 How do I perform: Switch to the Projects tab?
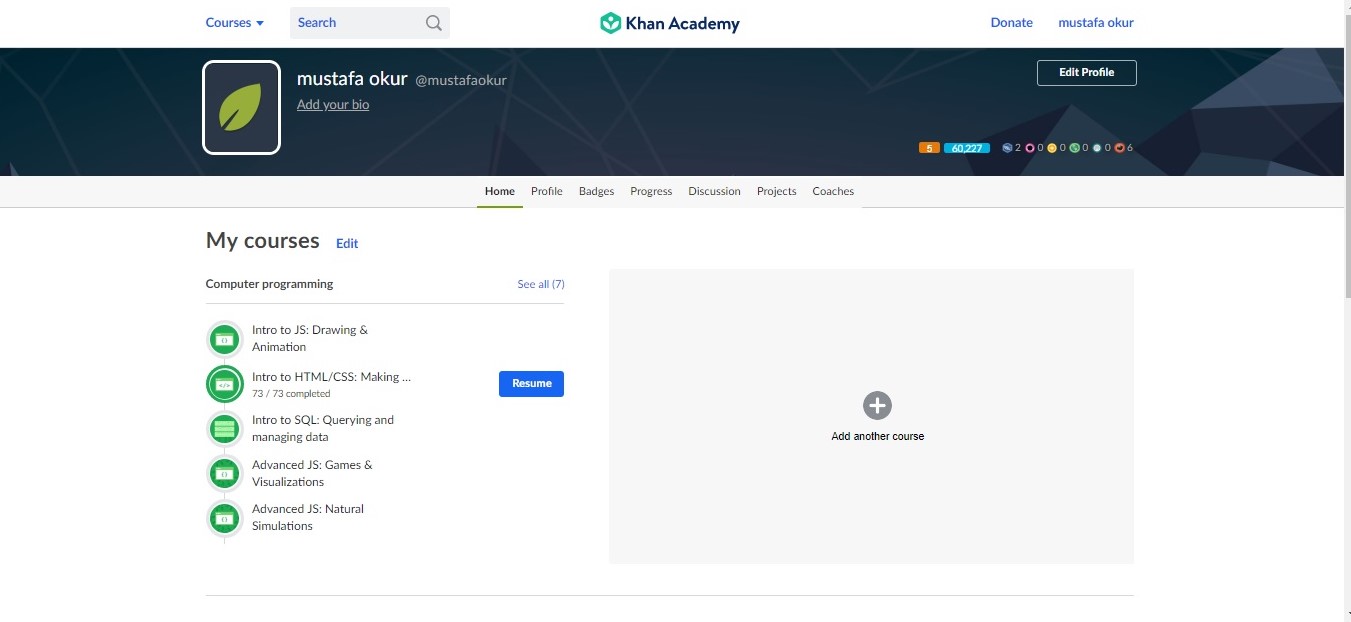click(777, 191)
